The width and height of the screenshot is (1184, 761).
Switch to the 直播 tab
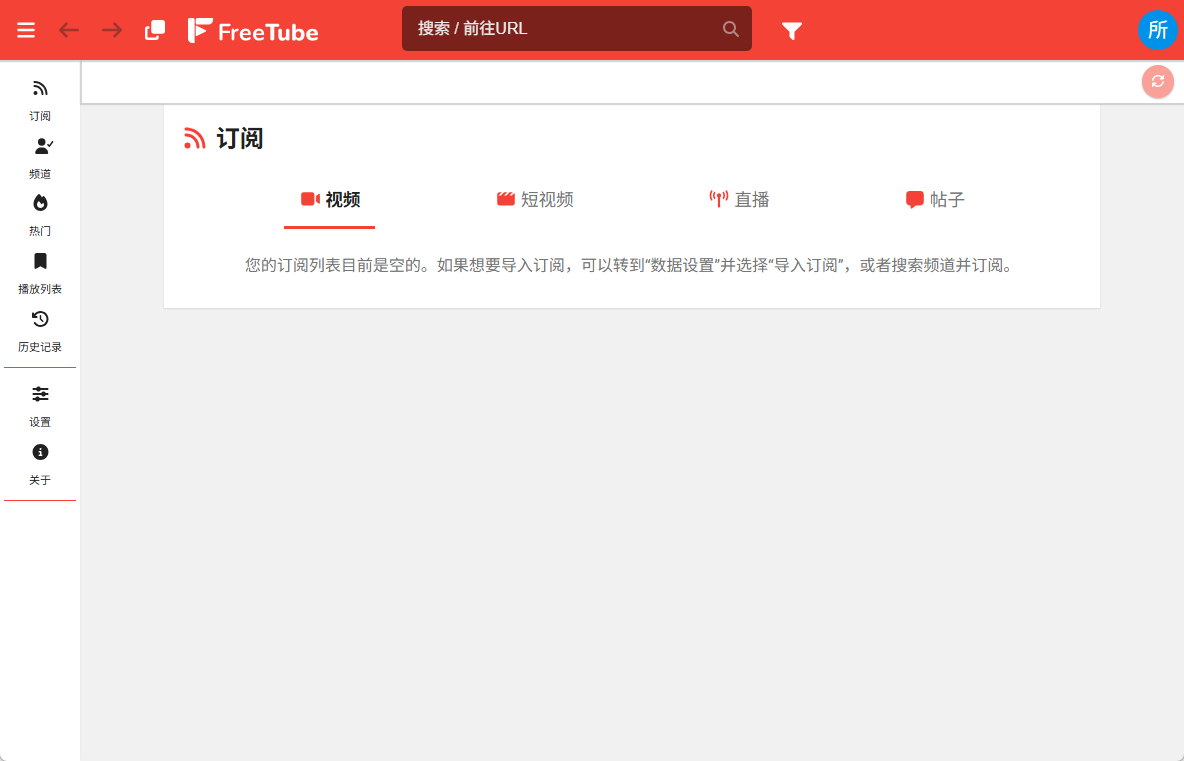pos(739,200)
